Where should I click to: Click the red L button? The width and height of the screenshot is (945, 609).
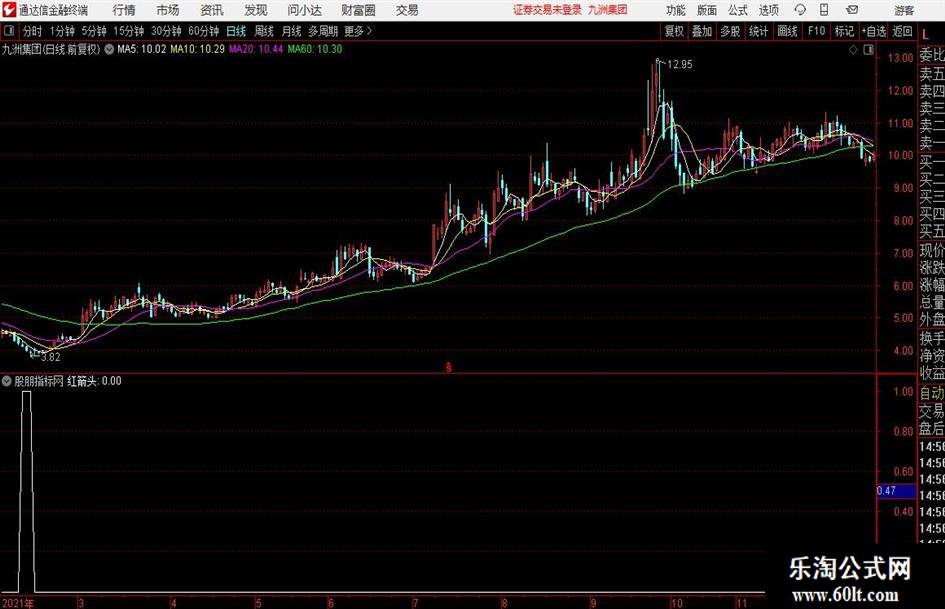pos(925,34)
